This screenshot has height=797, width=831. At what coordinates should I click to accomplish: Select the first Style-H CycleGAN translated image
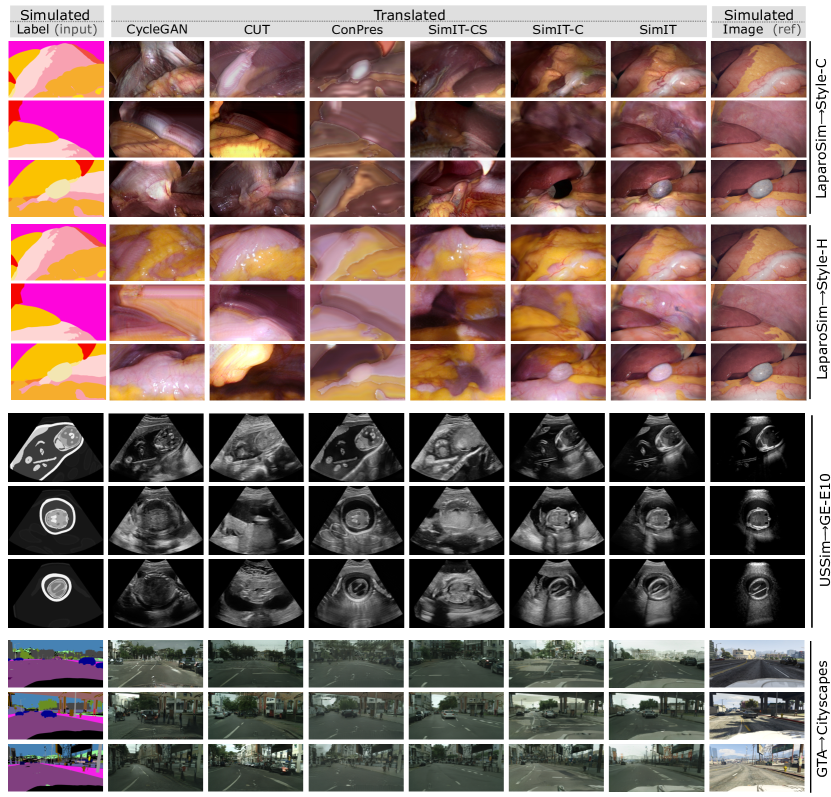click(157, 253)
